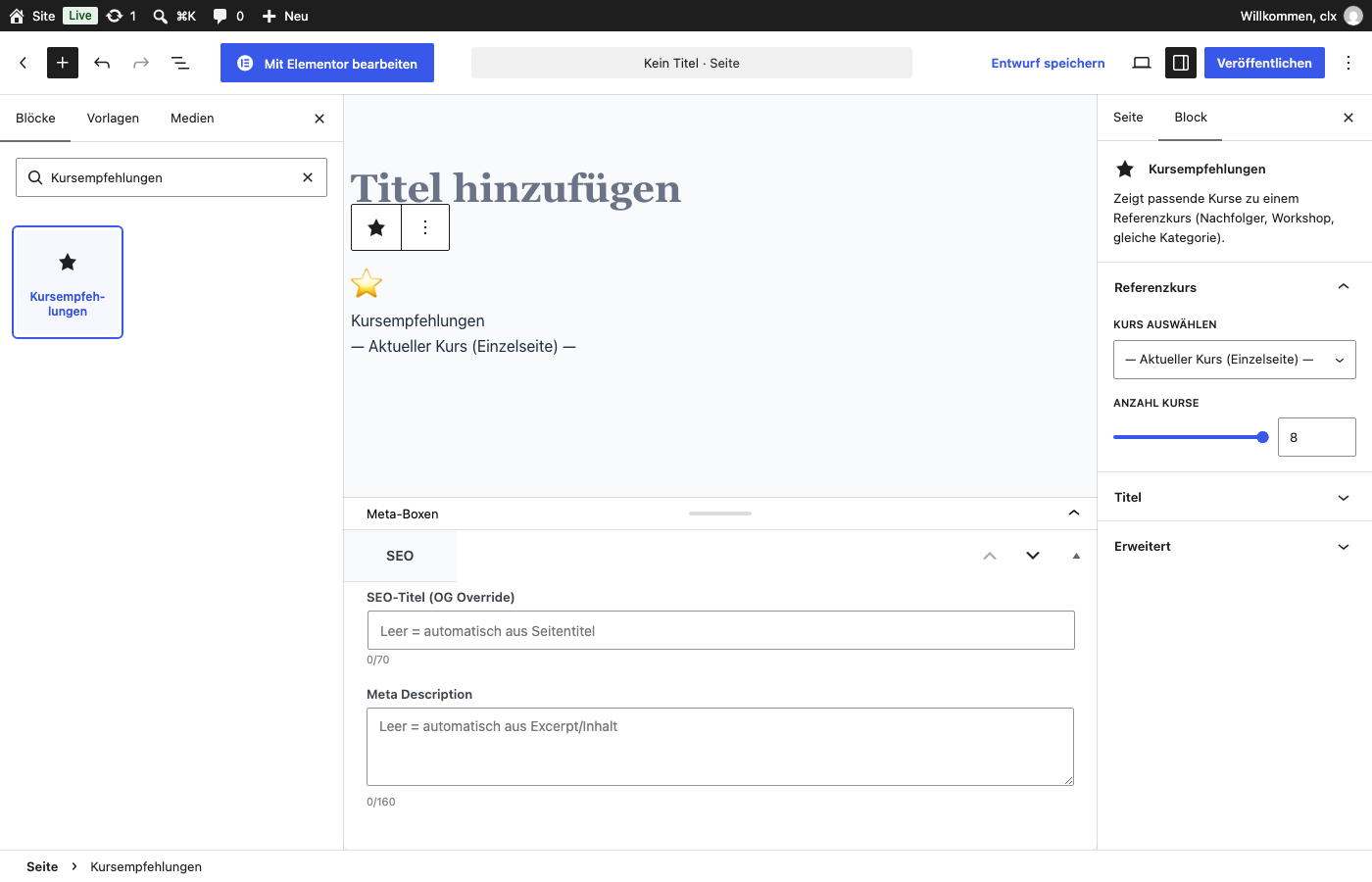Insert the Kursempfehlungen block tile
Viewport: 1372px width, 882px height.
tap(68, 282)
